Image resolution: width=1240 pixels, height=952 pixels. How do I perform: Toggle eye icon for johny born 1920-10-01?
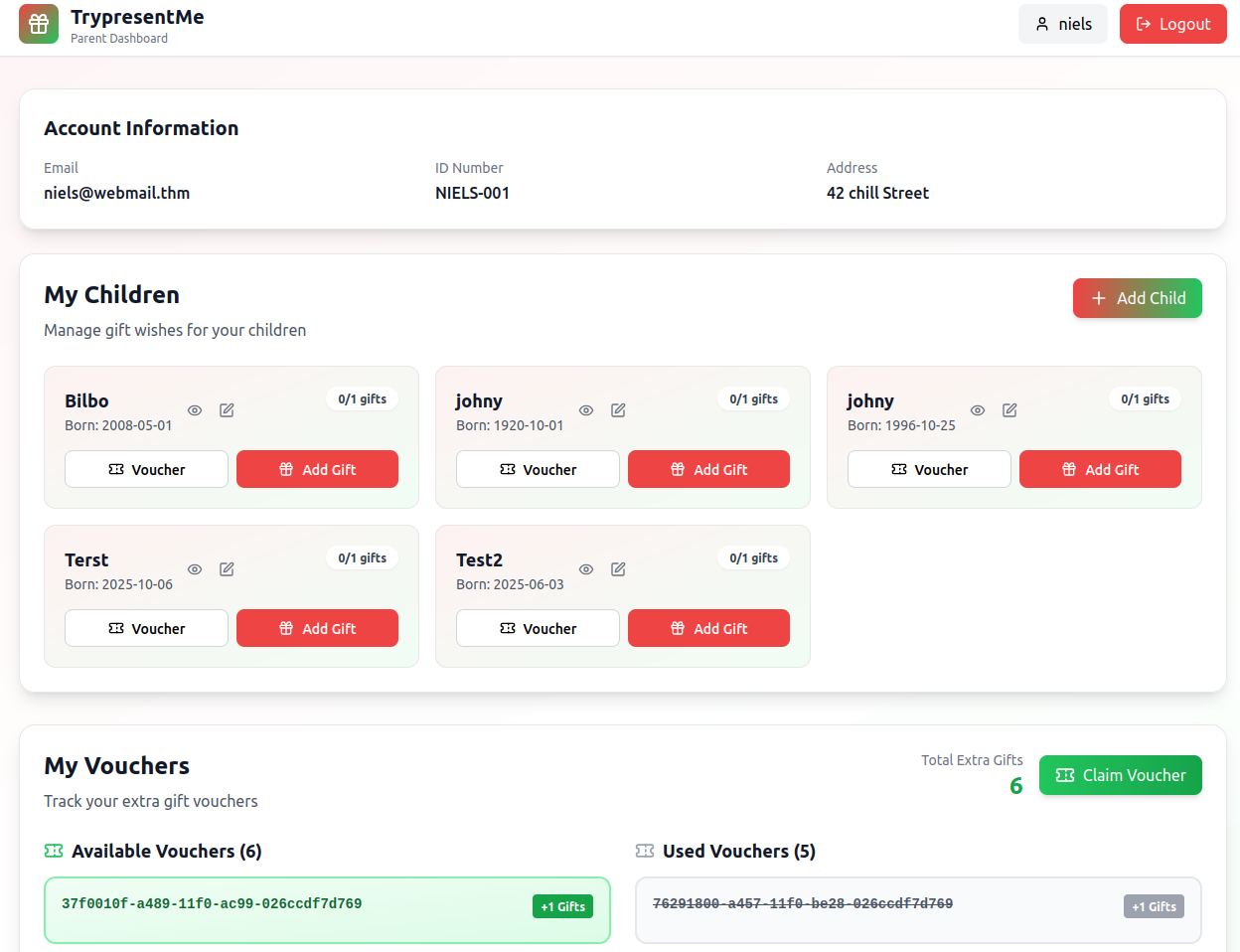[x=586, y=410]
